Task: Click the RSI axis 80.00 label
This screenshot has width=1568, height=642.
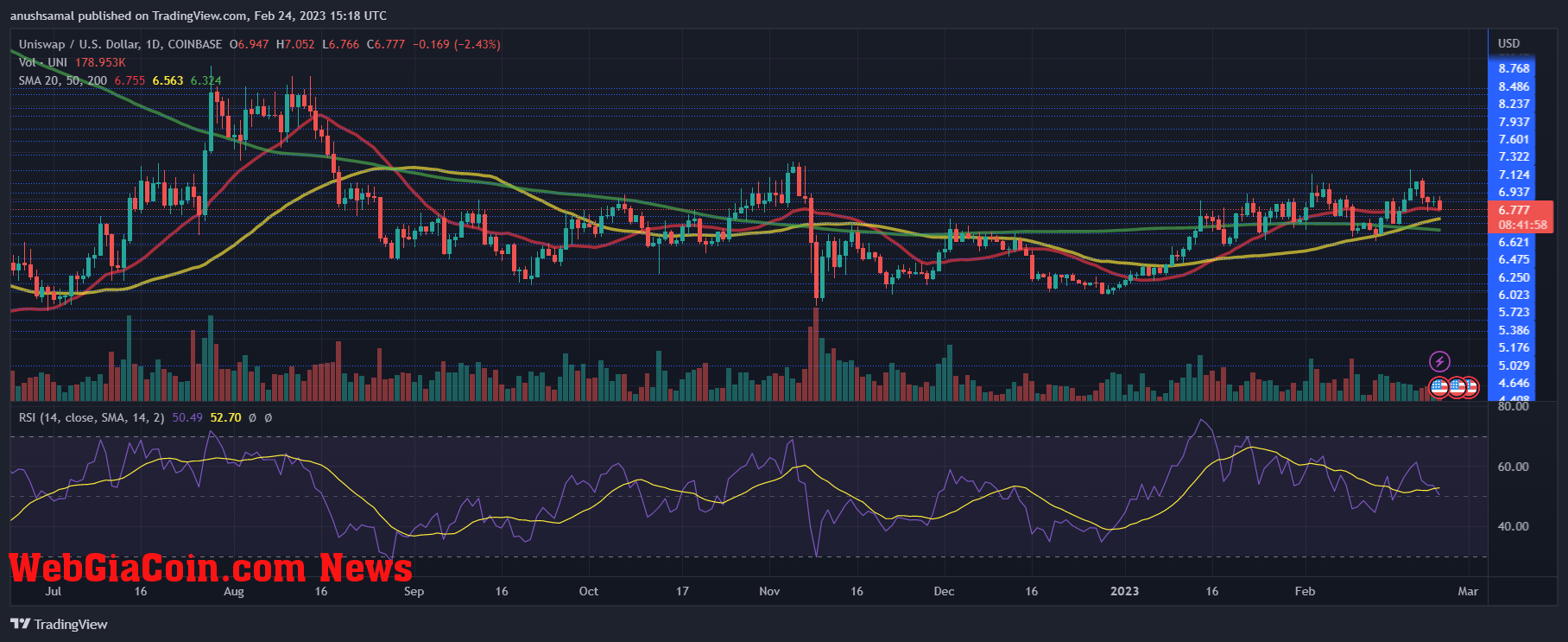Action: click(x=1513, y=406)
